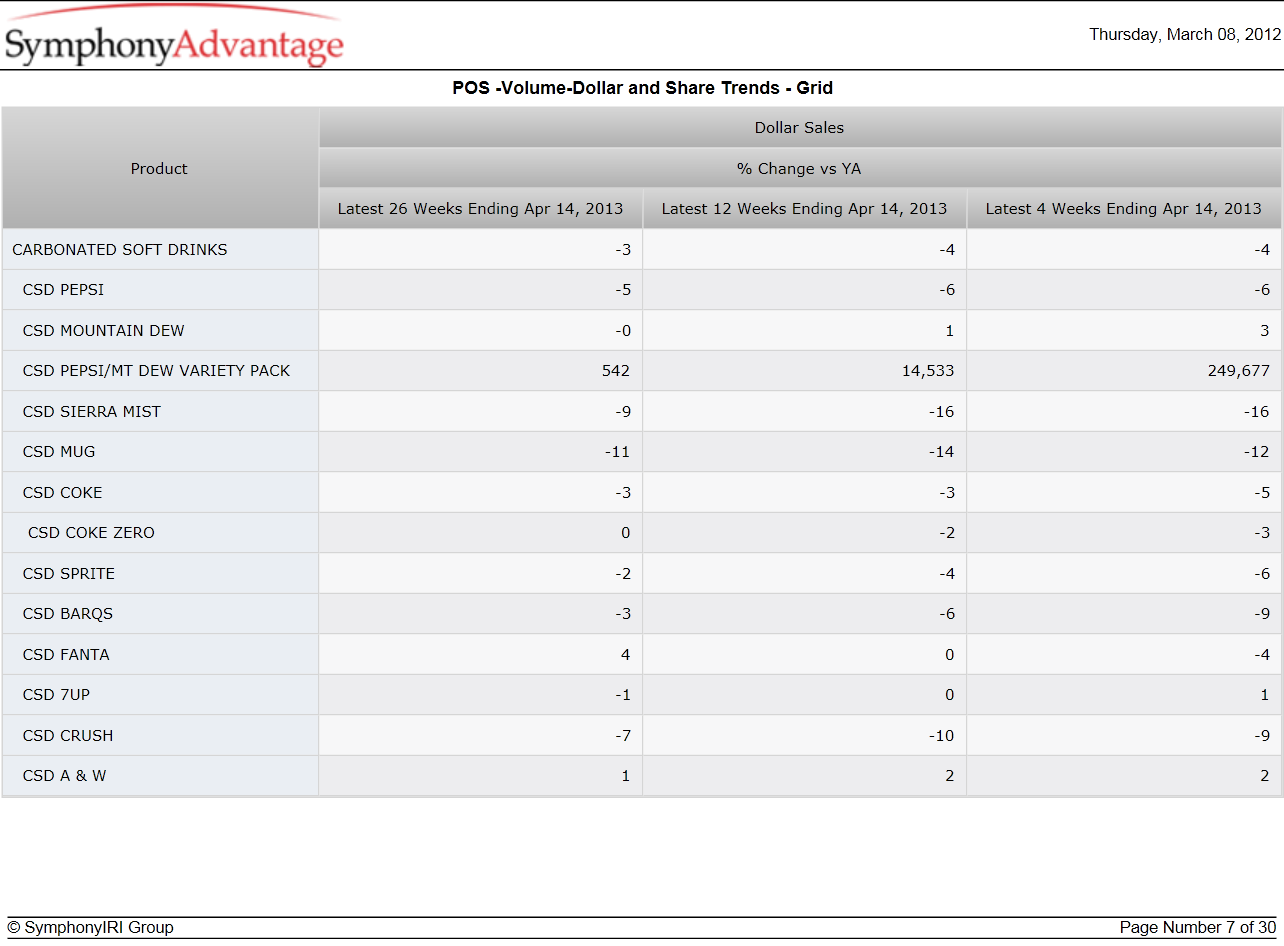Select the 249,677 value in the grid
Viewport: 1284px width, 946px height.
click(1239, 371)
